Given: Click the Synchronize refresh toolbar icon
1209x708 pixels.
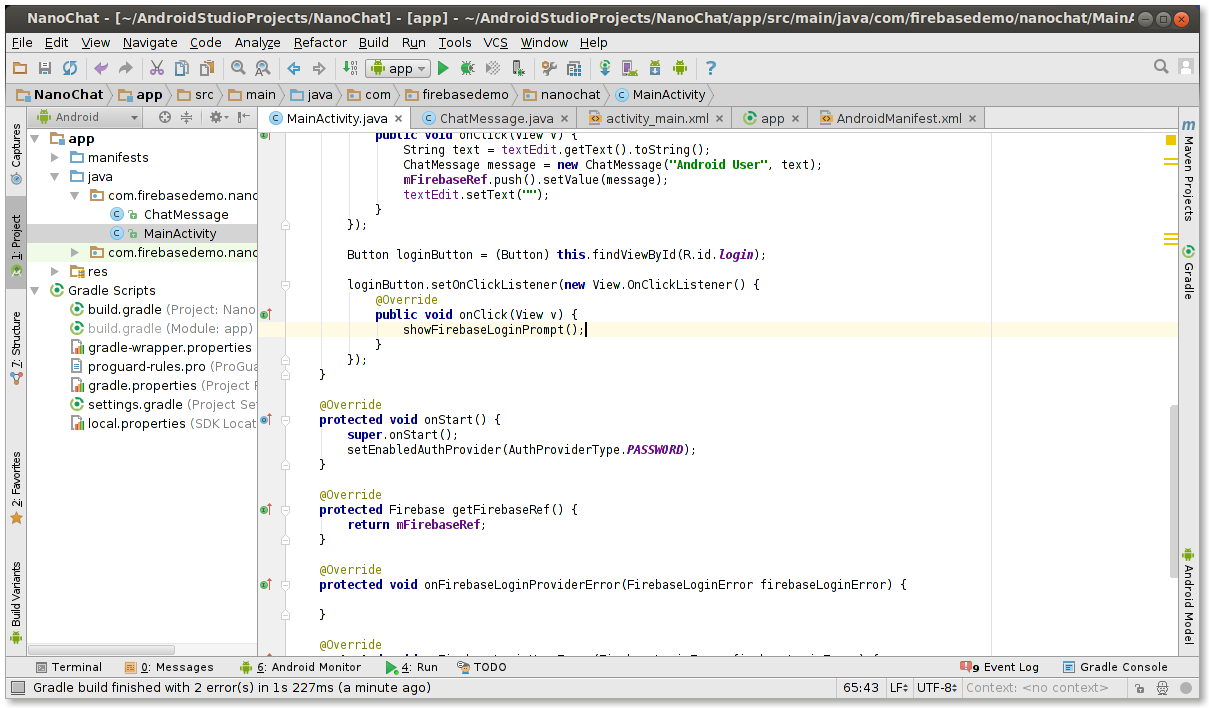Looking at the screenshot, I should coord(70,68).
